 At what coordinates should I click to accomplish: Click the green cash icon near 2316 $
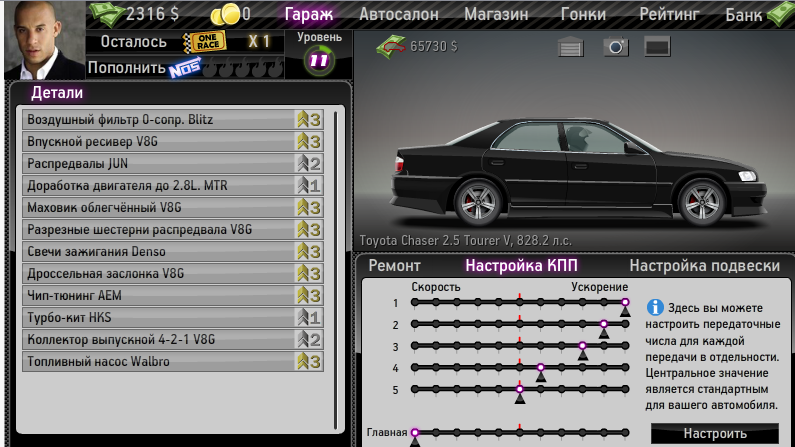106,14
